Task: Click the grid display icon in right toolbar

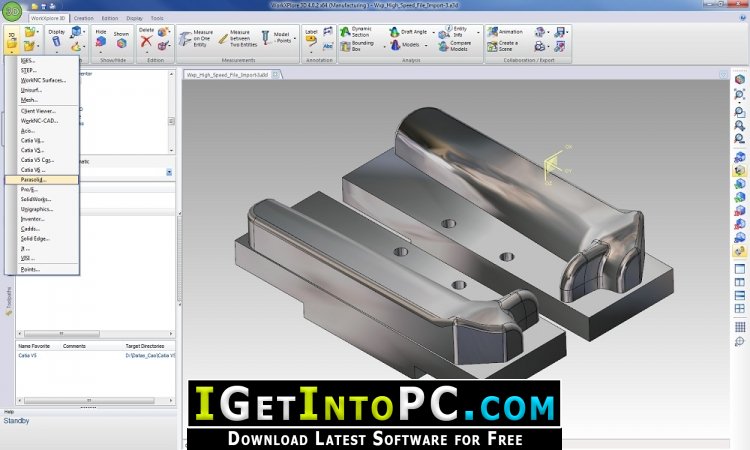Action: pos(740,327)
